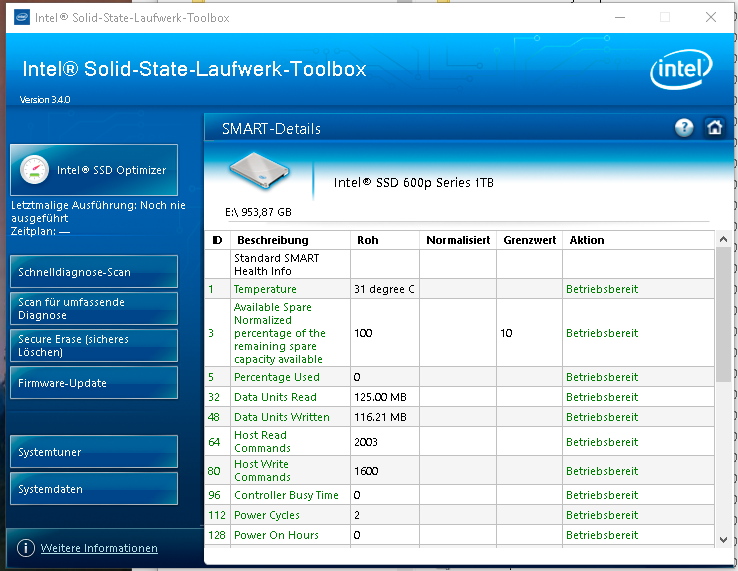Open the help question mark icon
Screen dimensions: 738x571
[684, 128]
